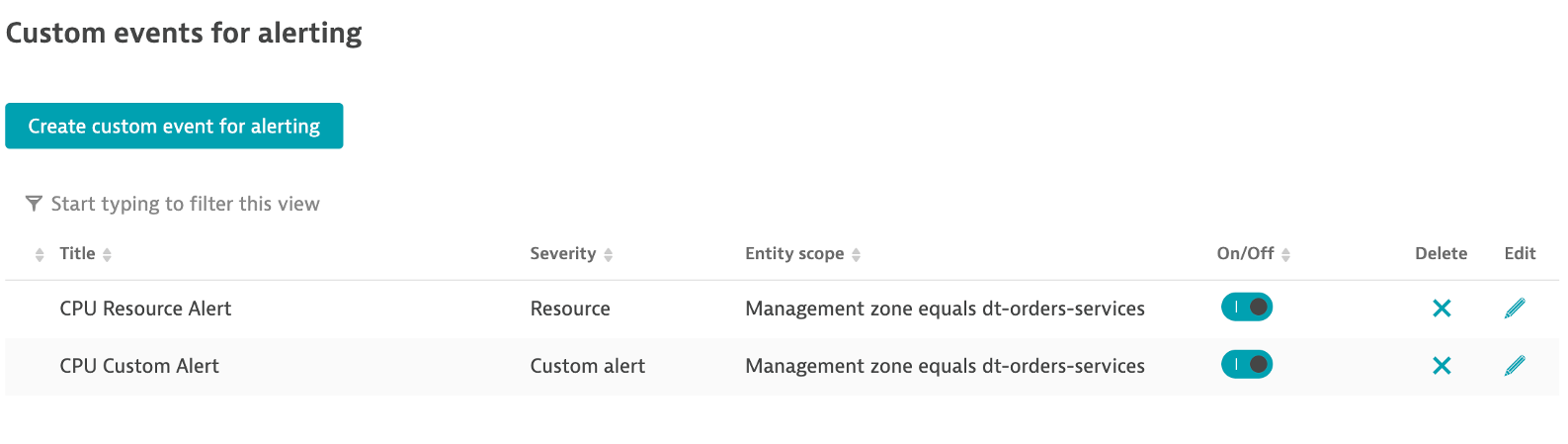Screen dimensions: 1568x444
Task: Click the leftmost sort arrows before Title
Action: coord(40,255)
